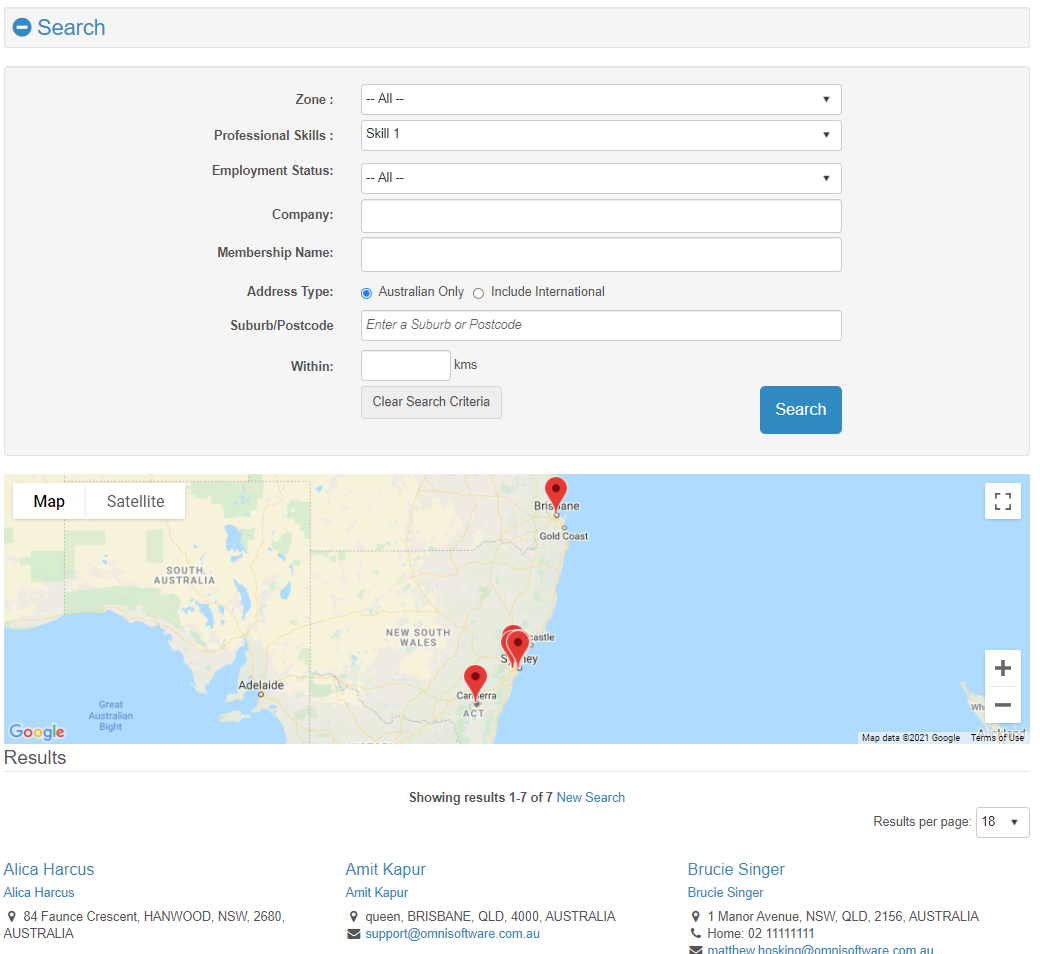Screen dimensions: 1040x954
Task: Change Results per page from 18
Action: (x=1002, y=822)
